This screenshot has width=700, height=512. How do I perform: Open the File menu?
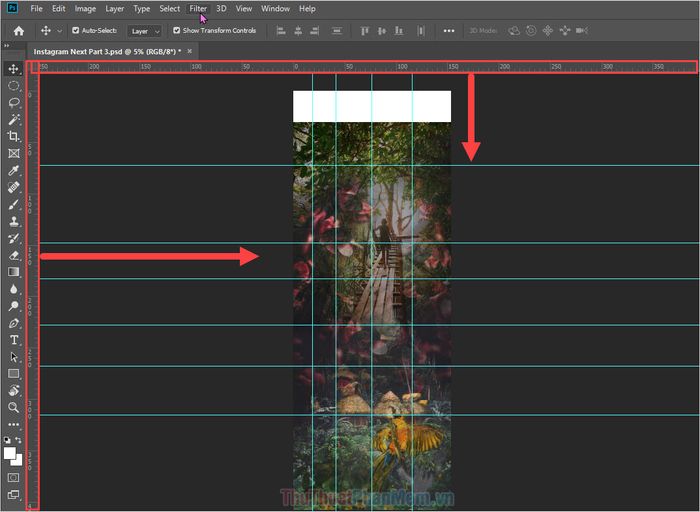pyautogui.click(x=36, y=8)
